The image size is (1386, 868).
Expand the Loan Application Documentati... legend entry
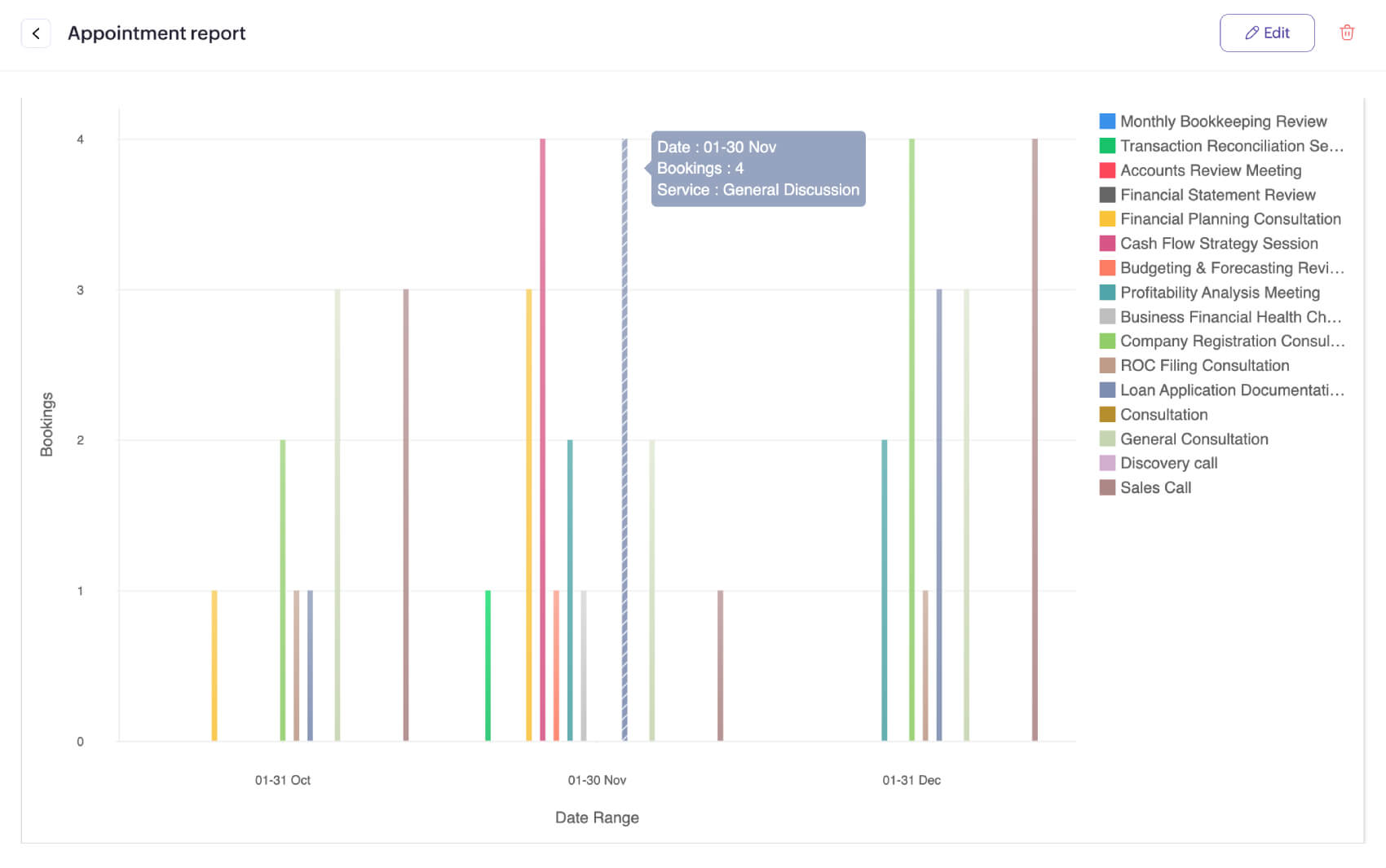[1233, 390]
